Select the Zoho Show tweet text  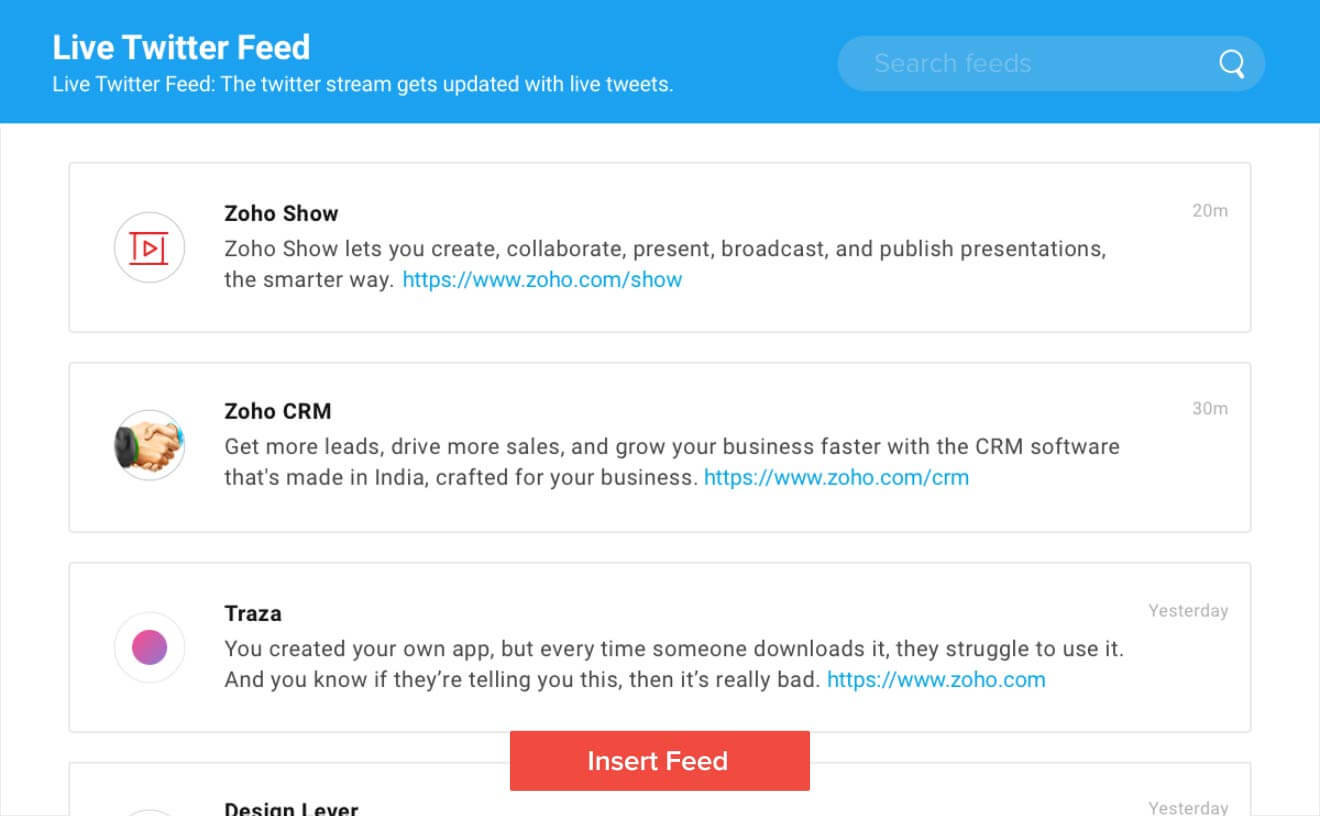click(665, 264)
